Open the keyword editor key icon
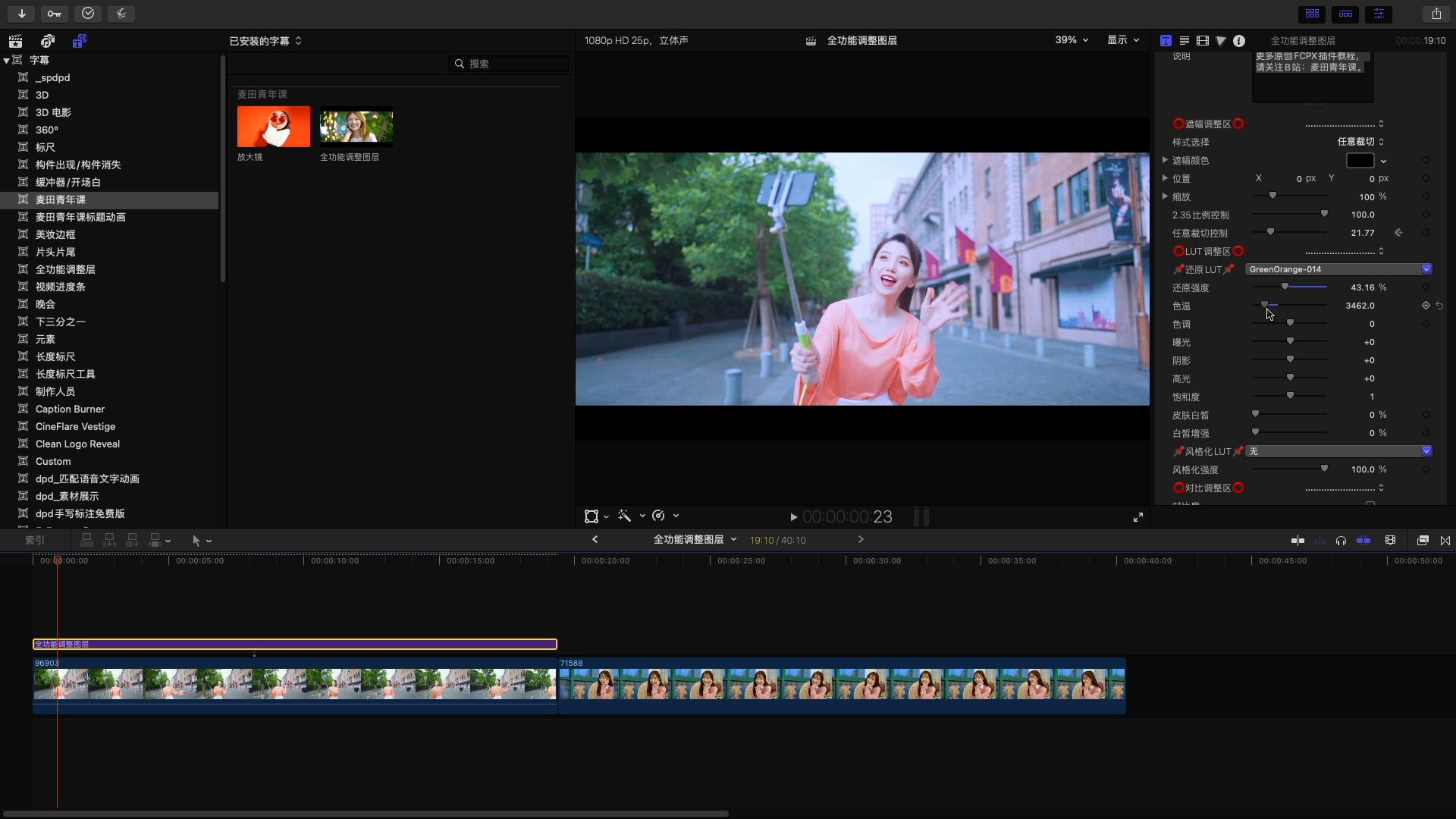This screenshot has width=1456, height=819. click(55, 14)
